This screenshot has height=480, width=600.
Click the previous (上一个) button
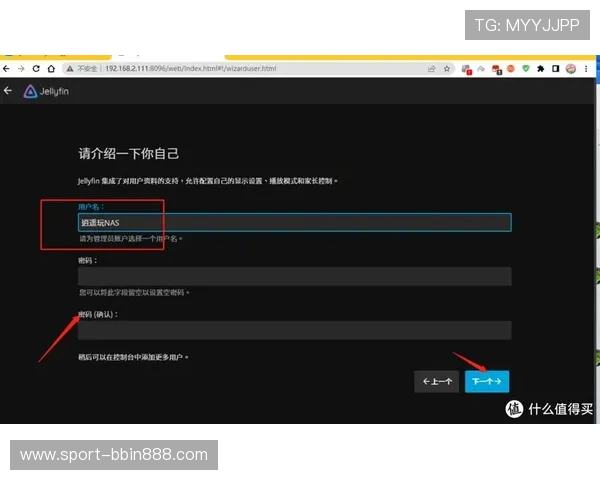pos(437,382)
